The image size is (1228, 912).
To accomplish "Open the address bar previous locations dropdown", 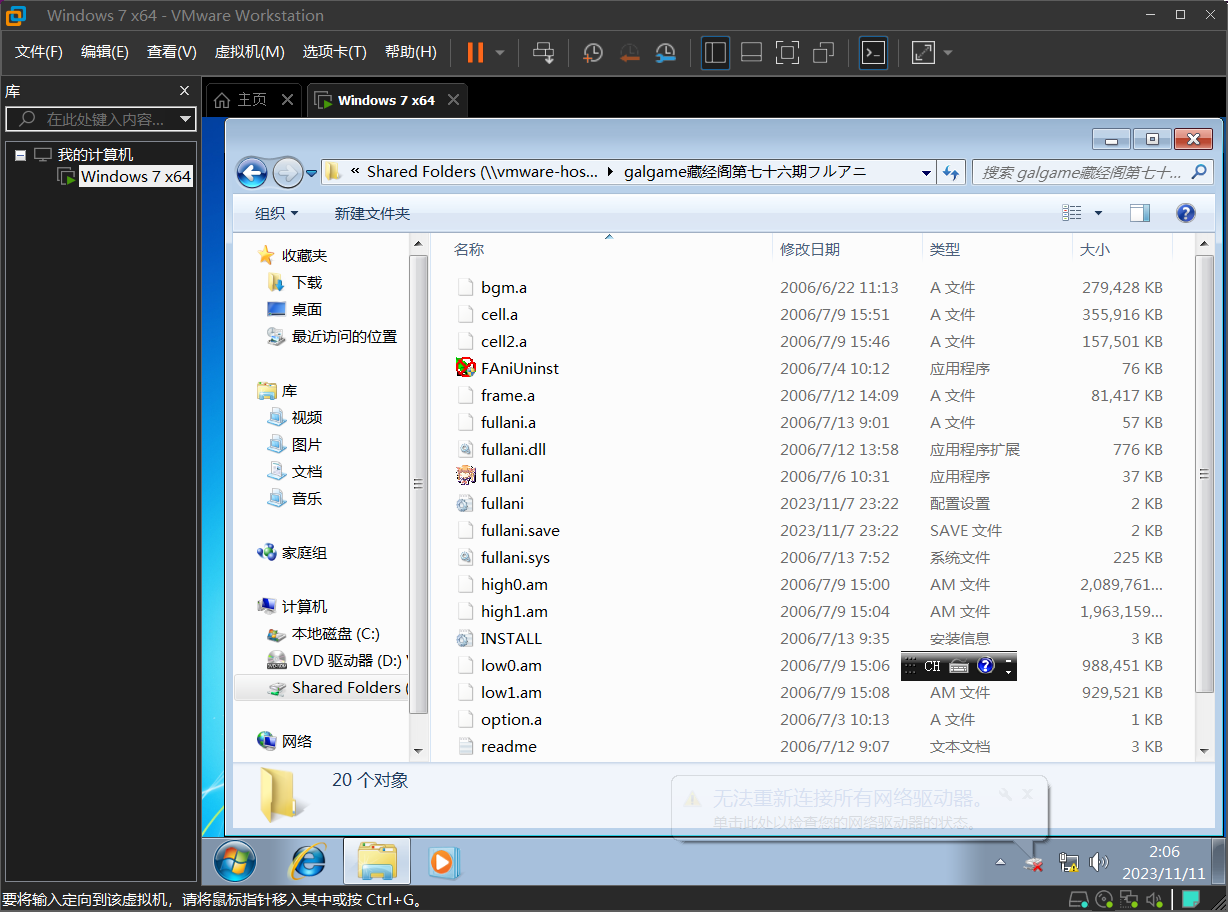I will click(926, 173).
